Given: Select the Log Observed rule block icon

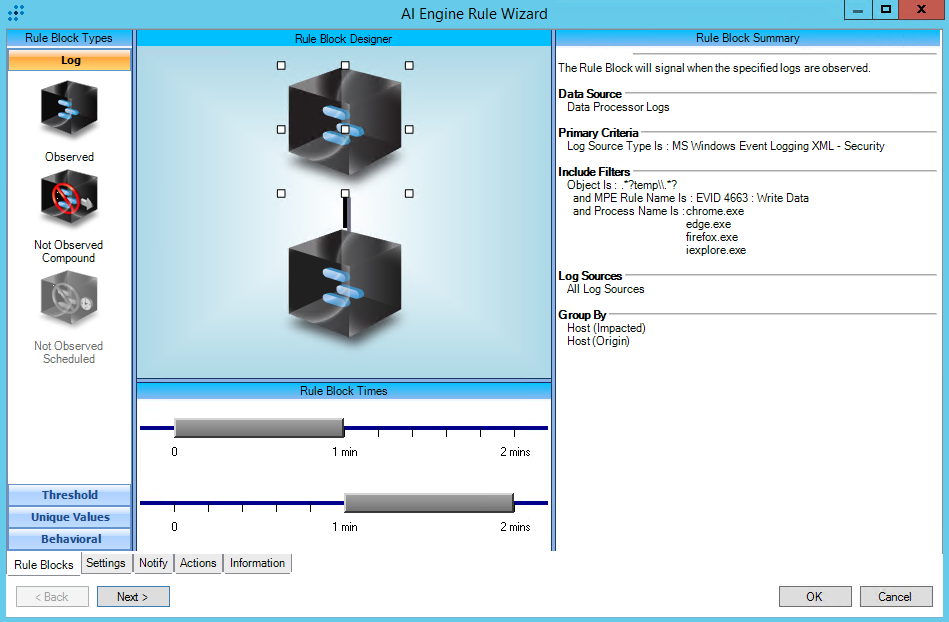Looking at the screenshot, I should (69, 109).
